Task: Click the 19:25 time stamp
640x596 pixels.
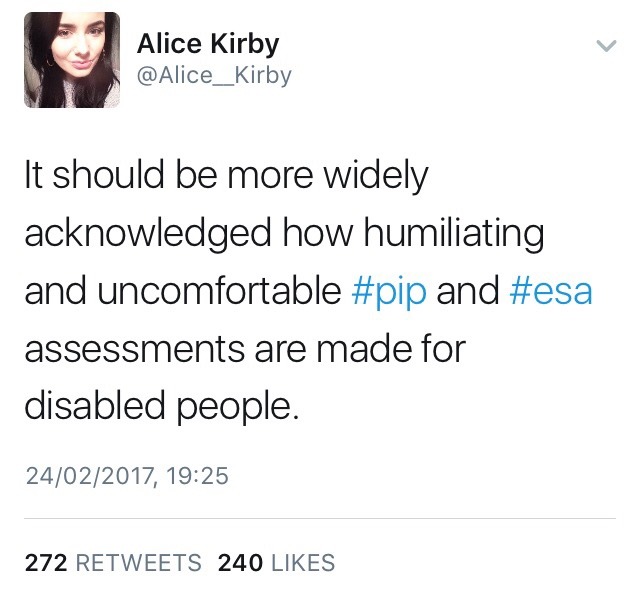Action: click(196, 476)
